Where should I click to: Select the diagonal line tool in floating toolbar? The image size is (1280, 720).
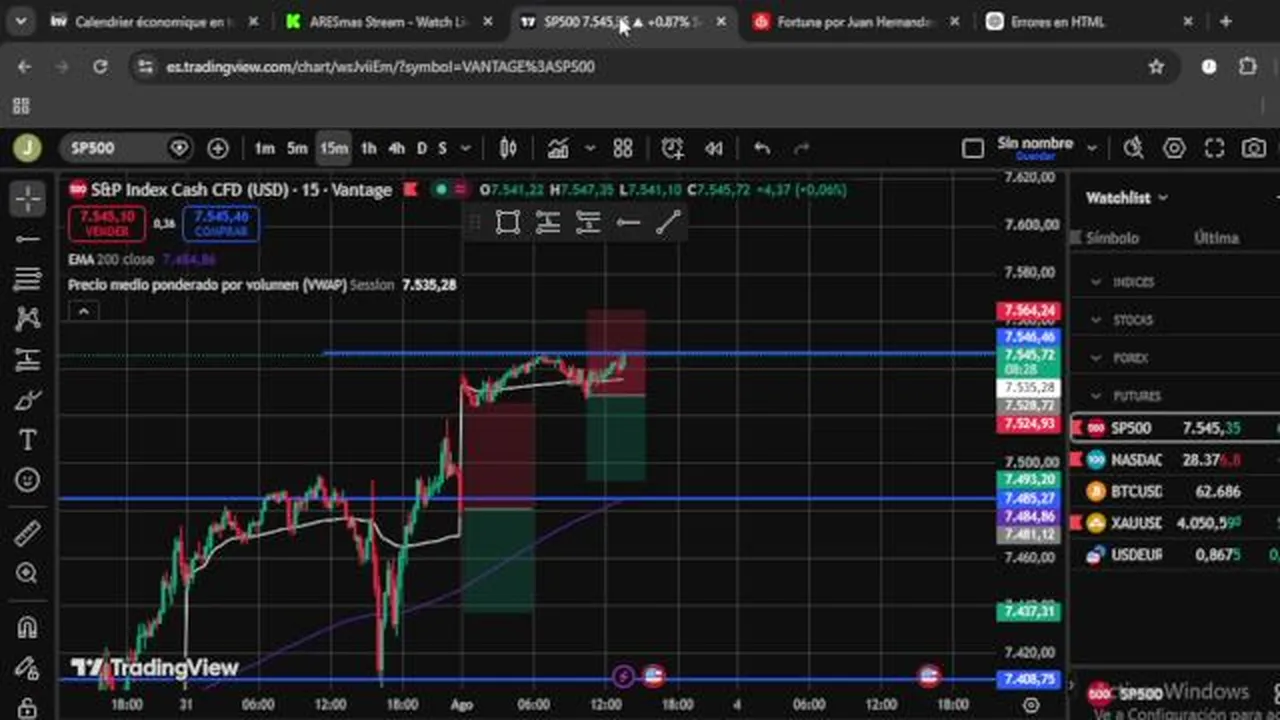668,222
